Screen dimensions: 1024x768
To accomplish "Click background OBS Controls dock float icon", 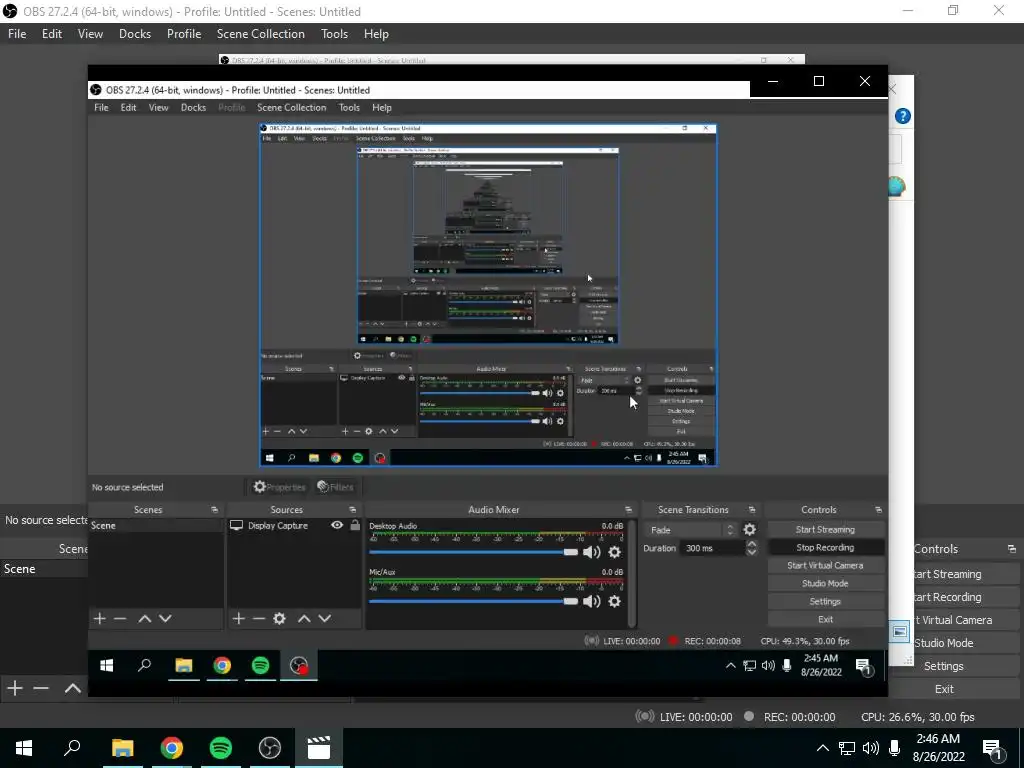I will point(1012,549).
